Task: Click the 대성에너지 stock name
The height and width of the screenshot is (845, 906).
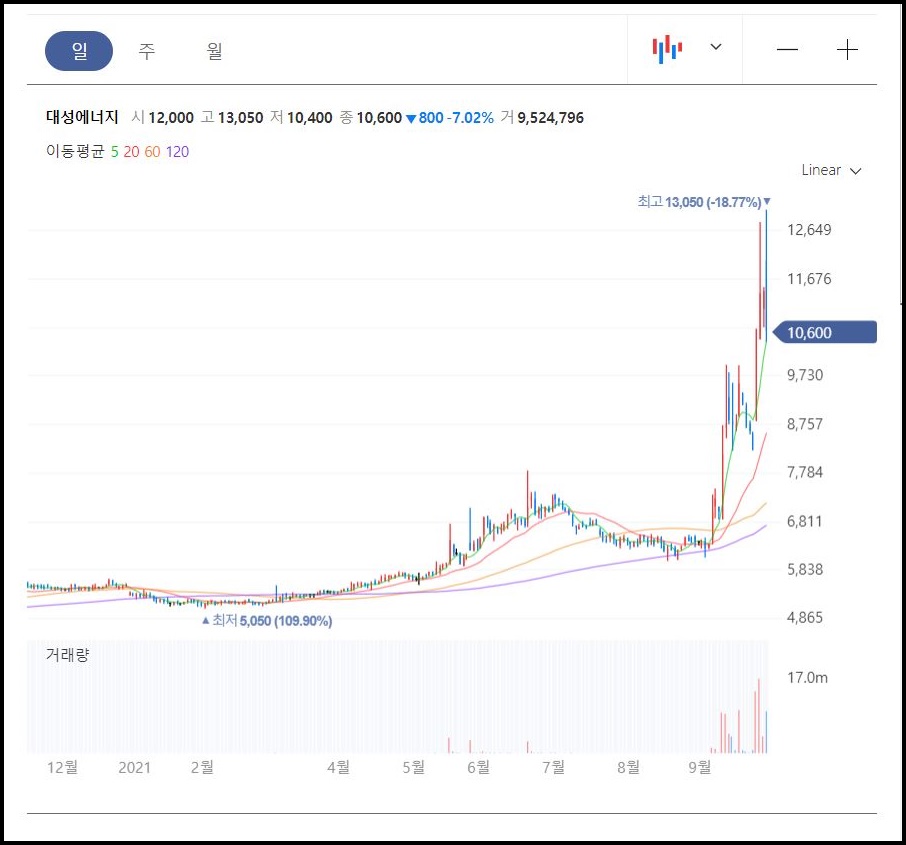Action: coord(82,117)
